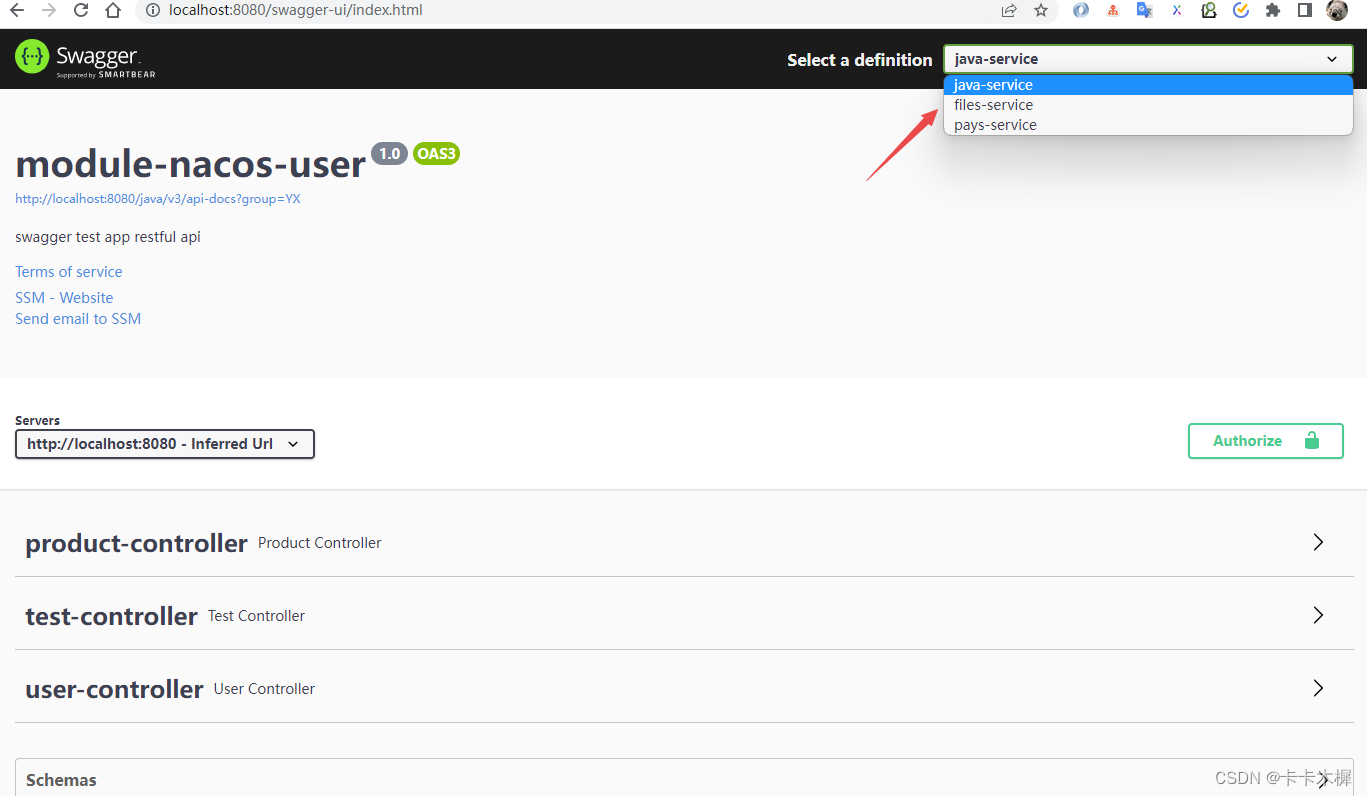Select files-service from the definition dropdown

[993, 104]
